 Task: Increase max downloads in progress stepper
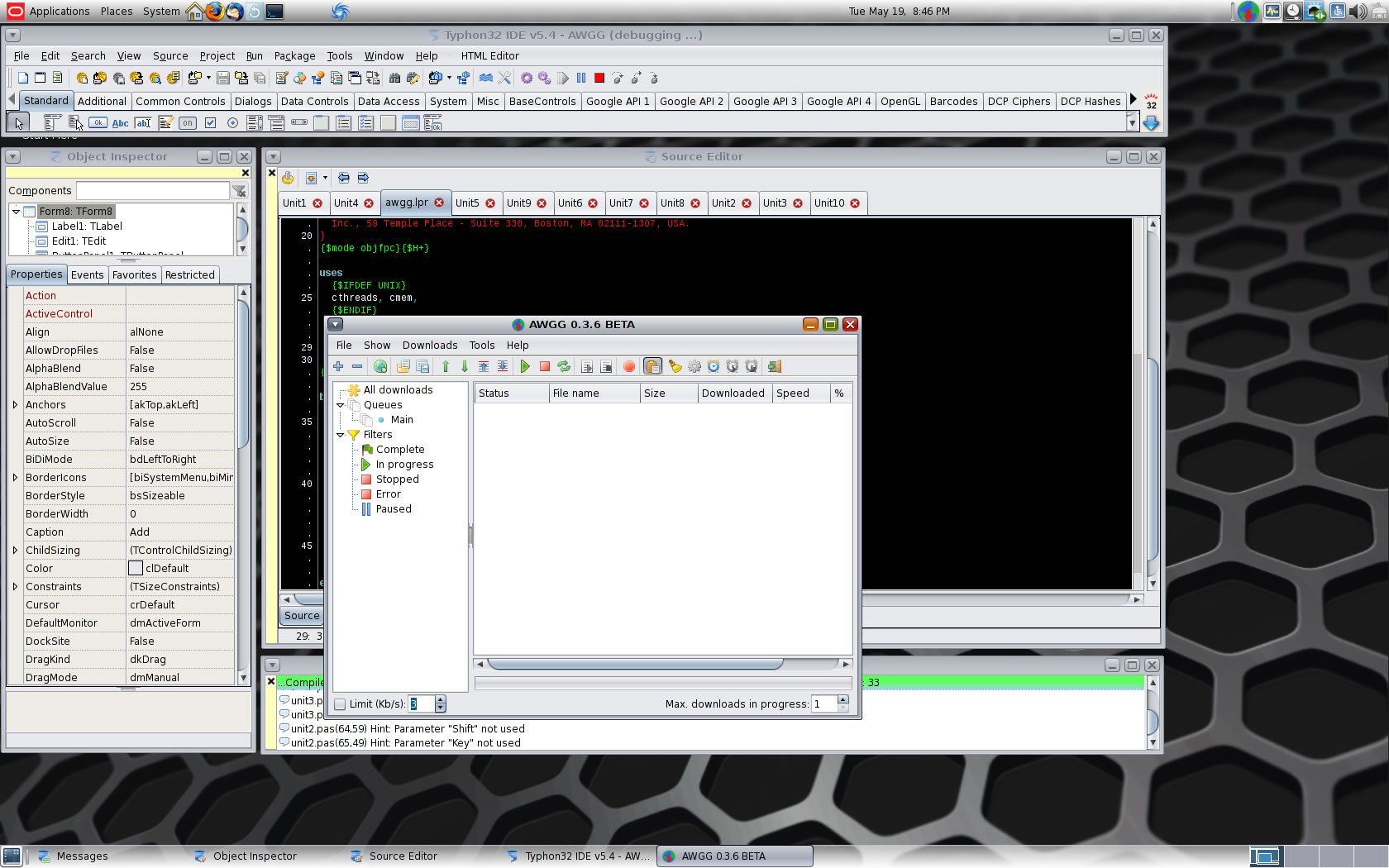point(843,700)
